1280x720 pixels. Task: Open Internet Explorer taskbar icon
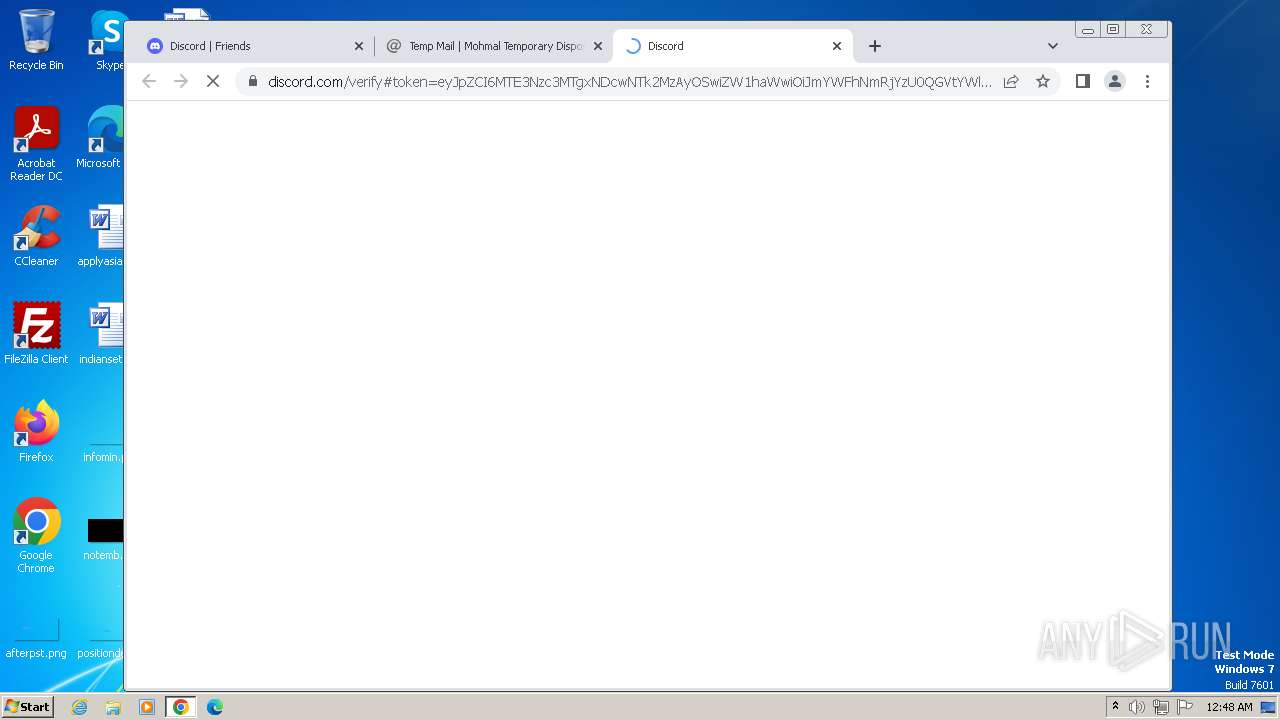pyautogui.click(x=79, y=707)
